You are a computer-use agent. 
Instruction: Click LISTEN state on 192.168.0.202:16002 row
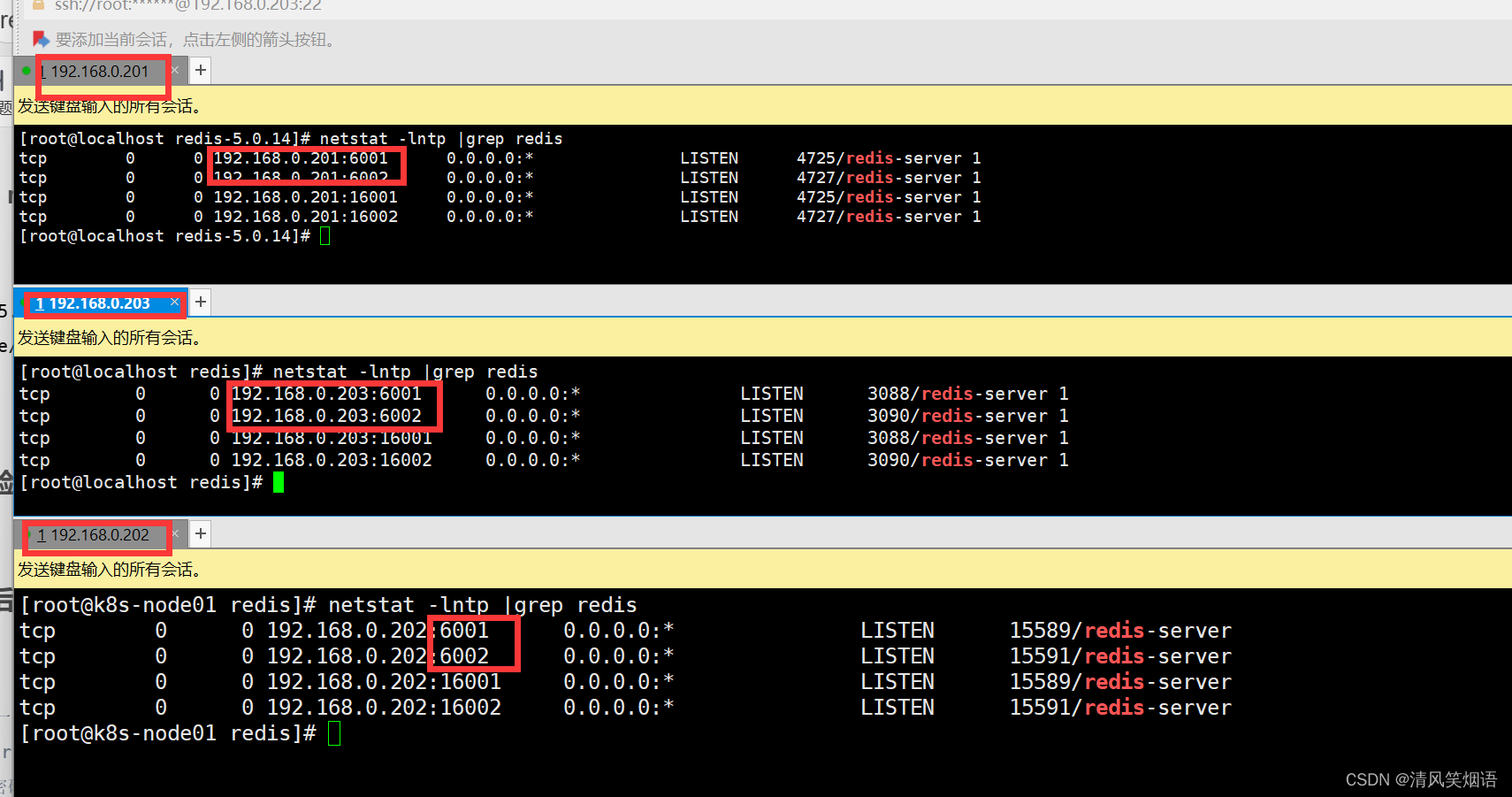897,708
